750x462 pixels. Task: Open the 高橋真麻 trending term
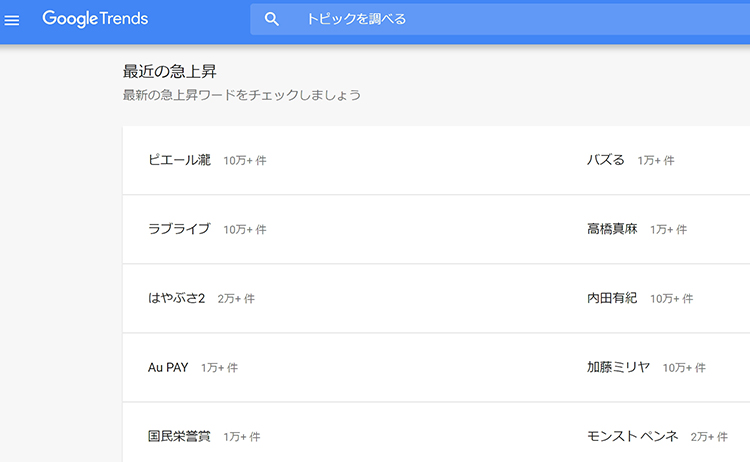[x=612, y=229]
